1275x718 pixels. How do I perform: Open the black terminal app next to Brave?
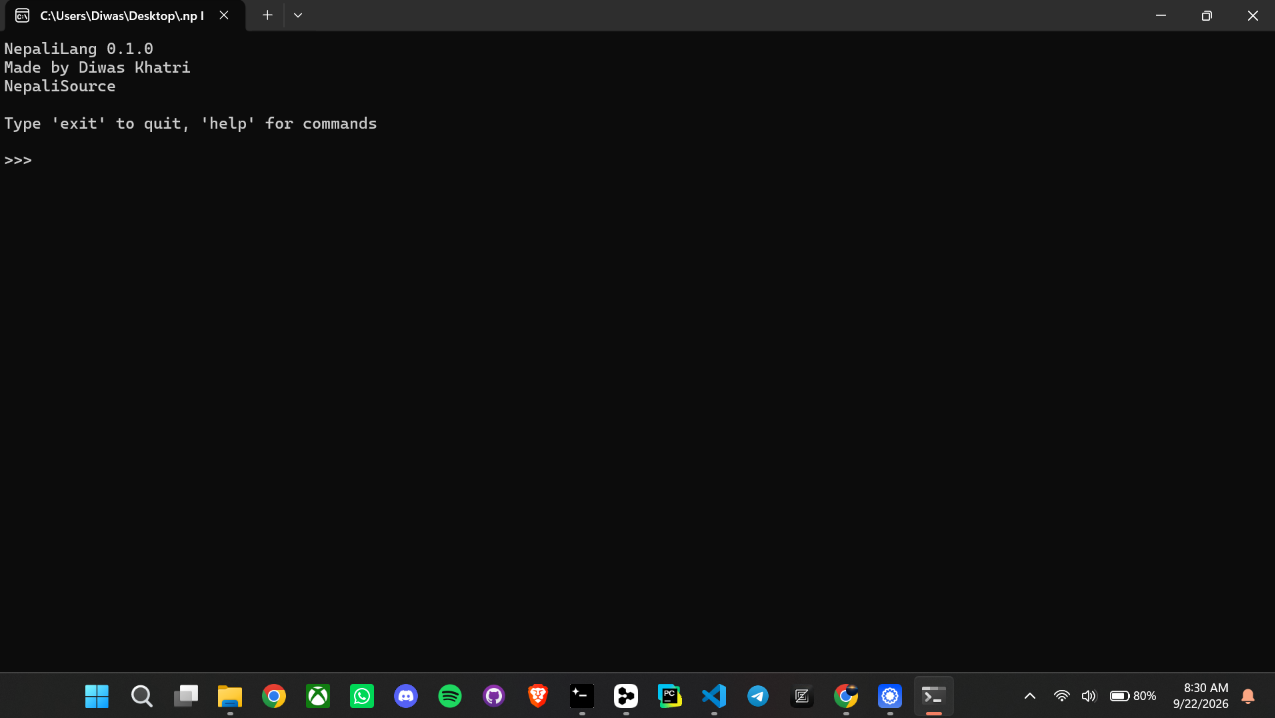click(x=582, y=696)
